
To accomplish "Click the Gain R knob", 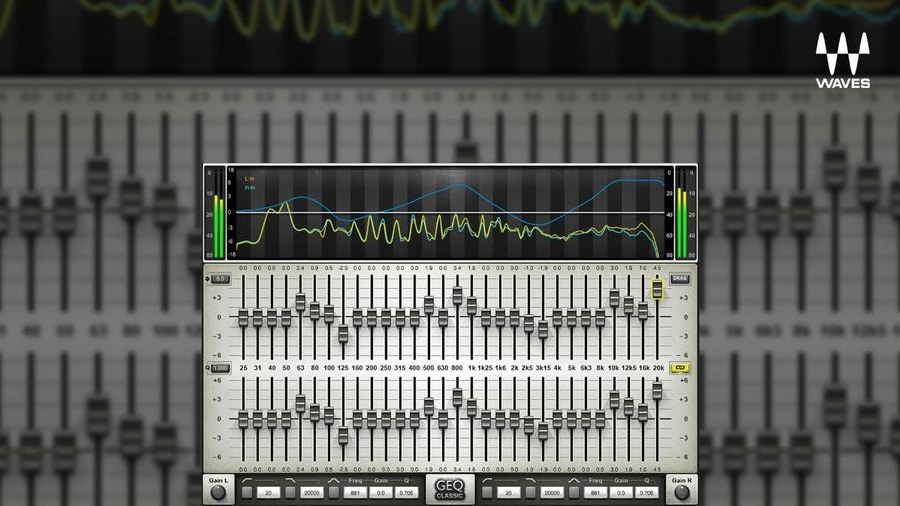I will coord(681,492).
